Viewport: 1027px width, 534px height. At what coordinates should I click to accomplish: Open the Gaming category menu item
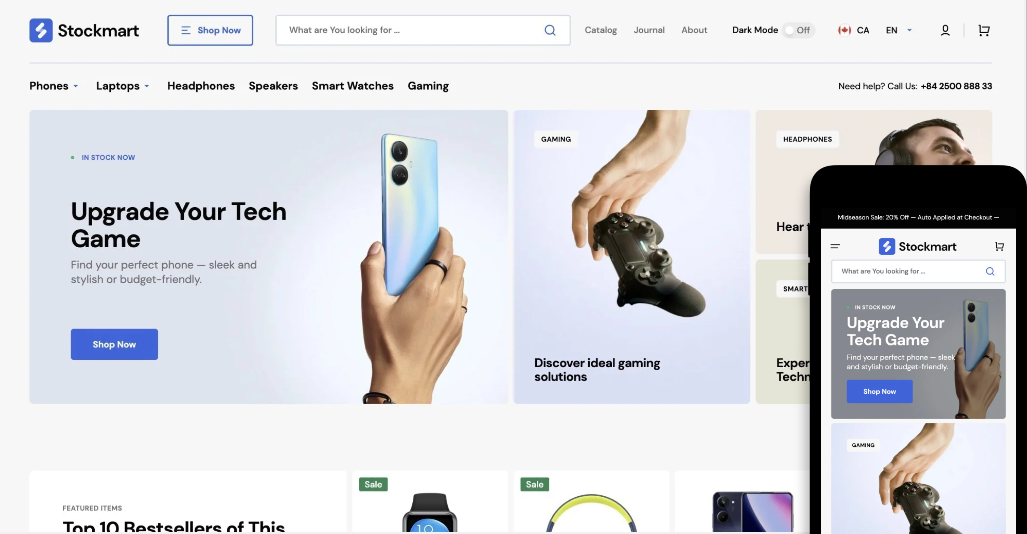[428, 86]
